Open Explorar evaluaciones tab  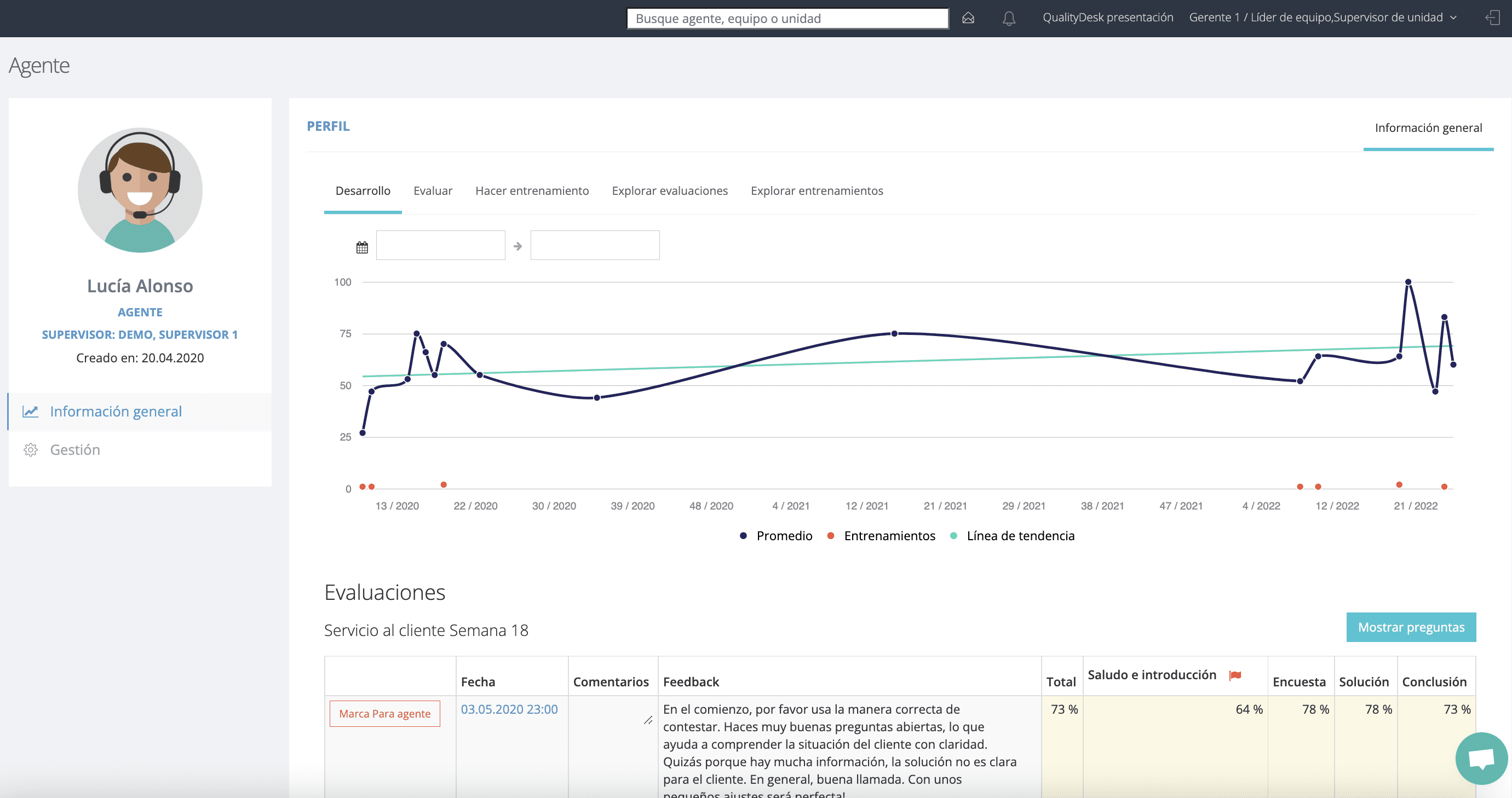pyautogui.click(x=669, y=190)
